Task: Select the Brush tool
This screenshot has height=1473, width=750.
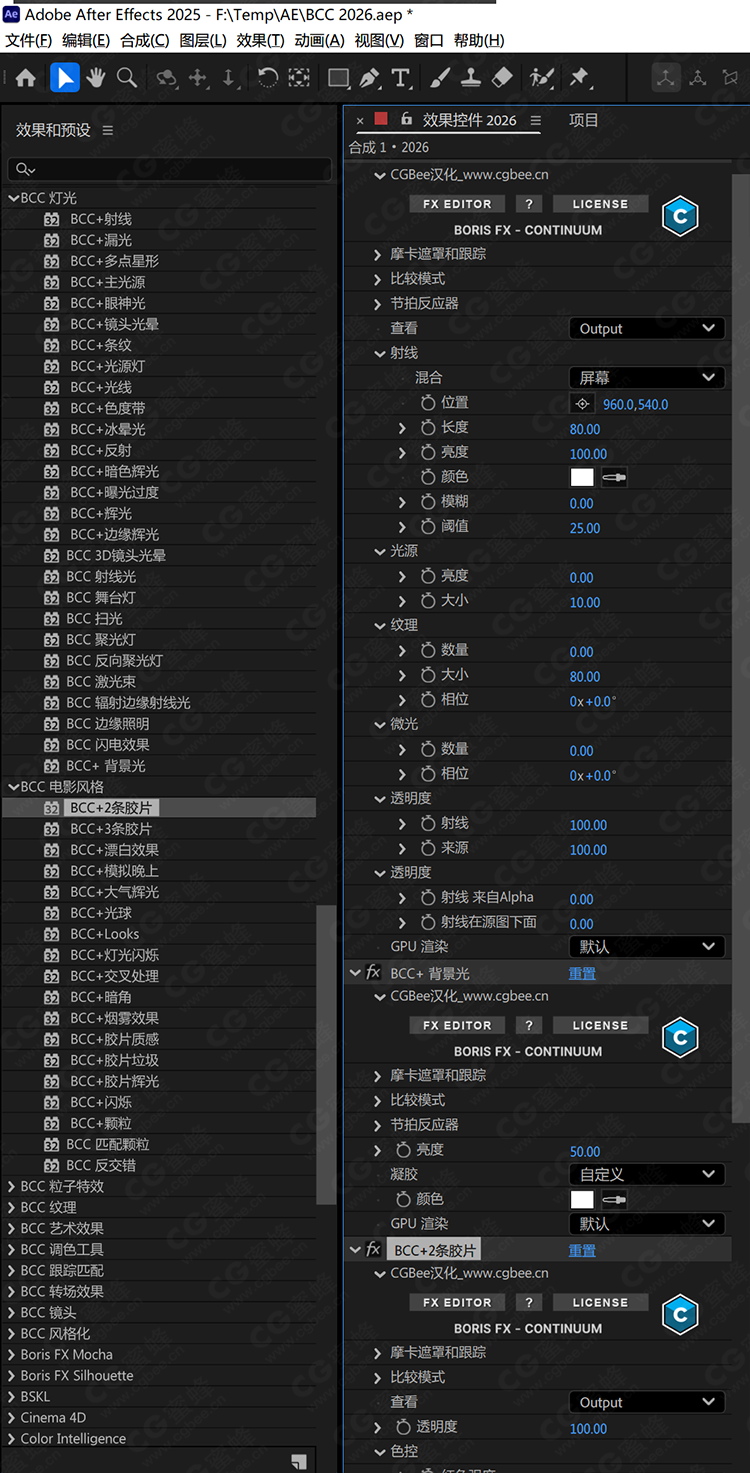Action: coord(440,78)
